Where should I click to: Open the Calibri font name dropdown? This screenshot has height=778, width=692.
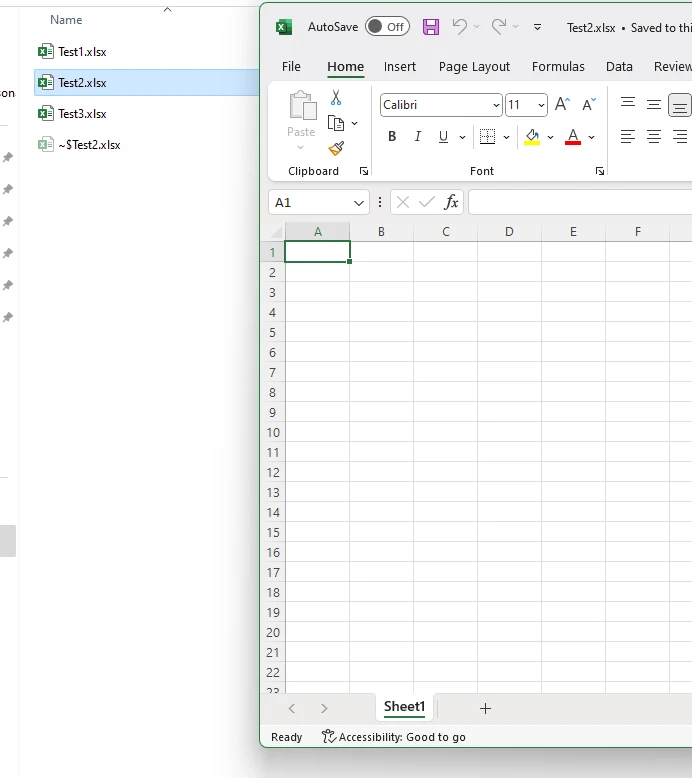point(496,105)
